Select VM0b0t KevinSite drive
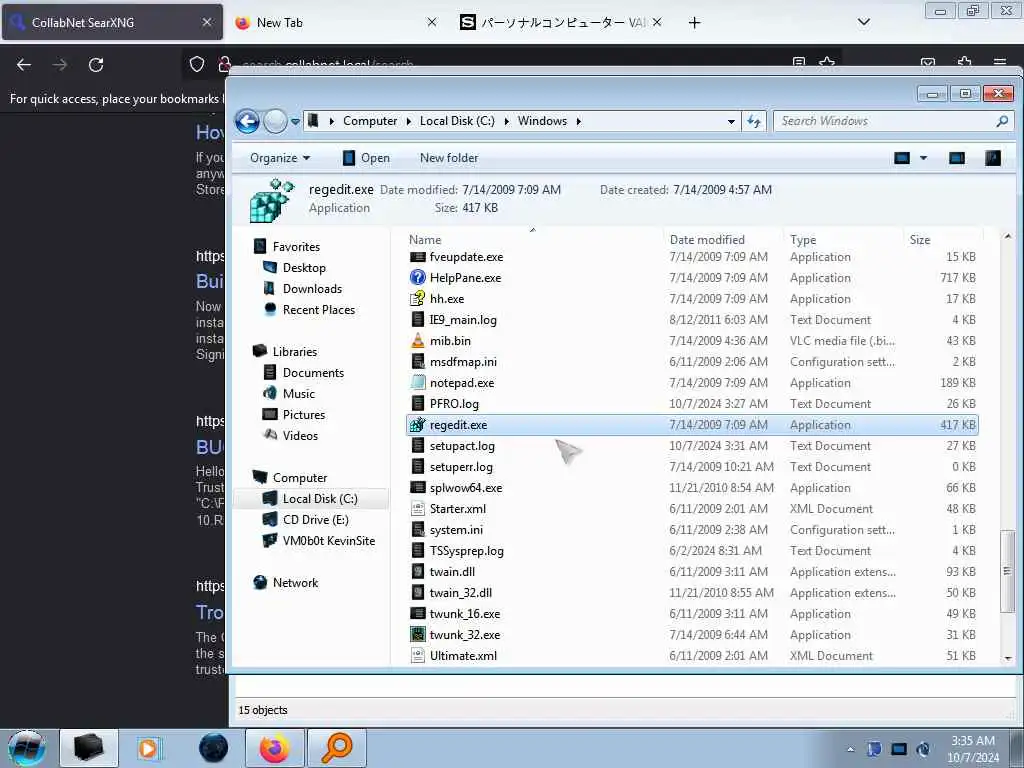 pyautogui.click(x=328, y=541)
